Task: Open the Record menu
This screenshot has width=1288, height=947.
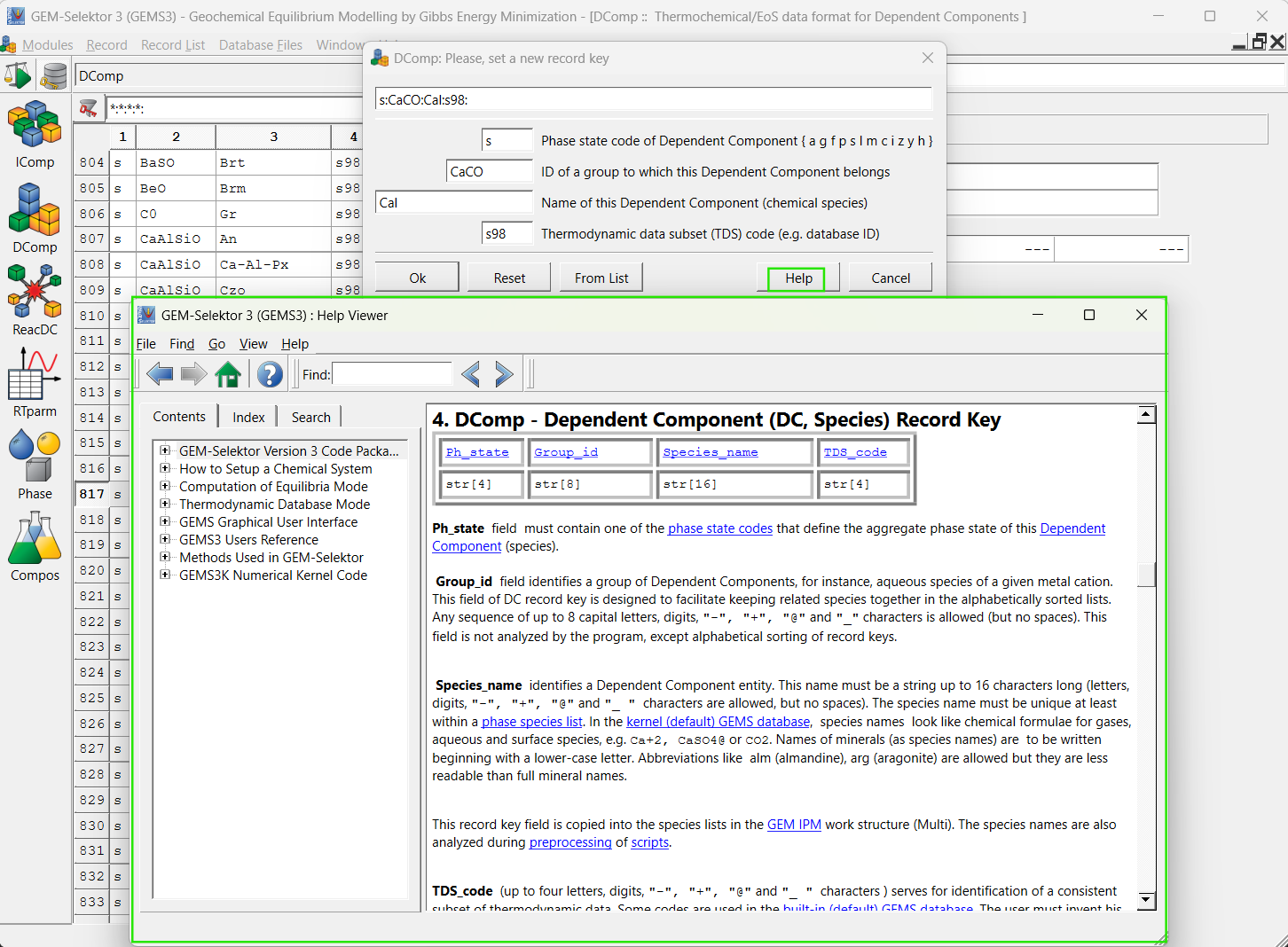Action: (106, 45)
